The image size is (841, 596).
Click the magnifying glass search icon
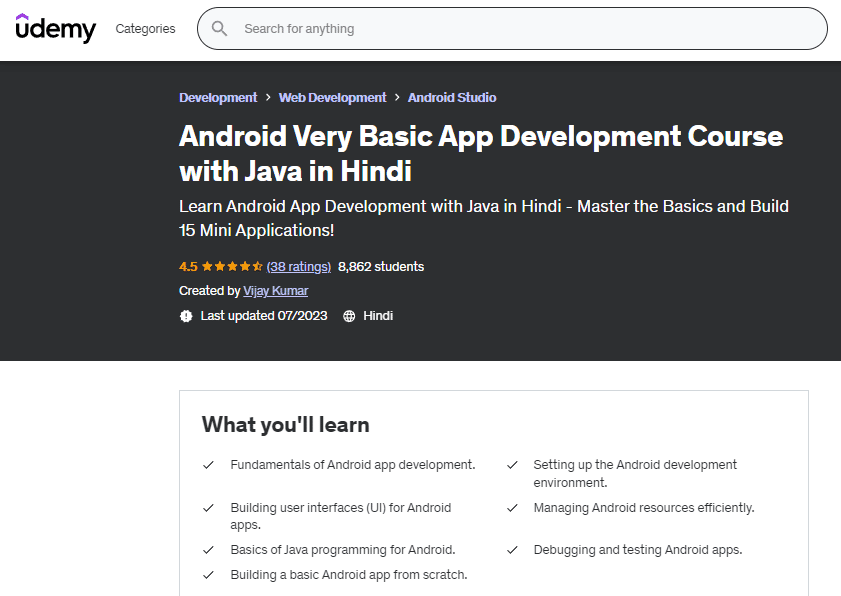tap(220, 29)
